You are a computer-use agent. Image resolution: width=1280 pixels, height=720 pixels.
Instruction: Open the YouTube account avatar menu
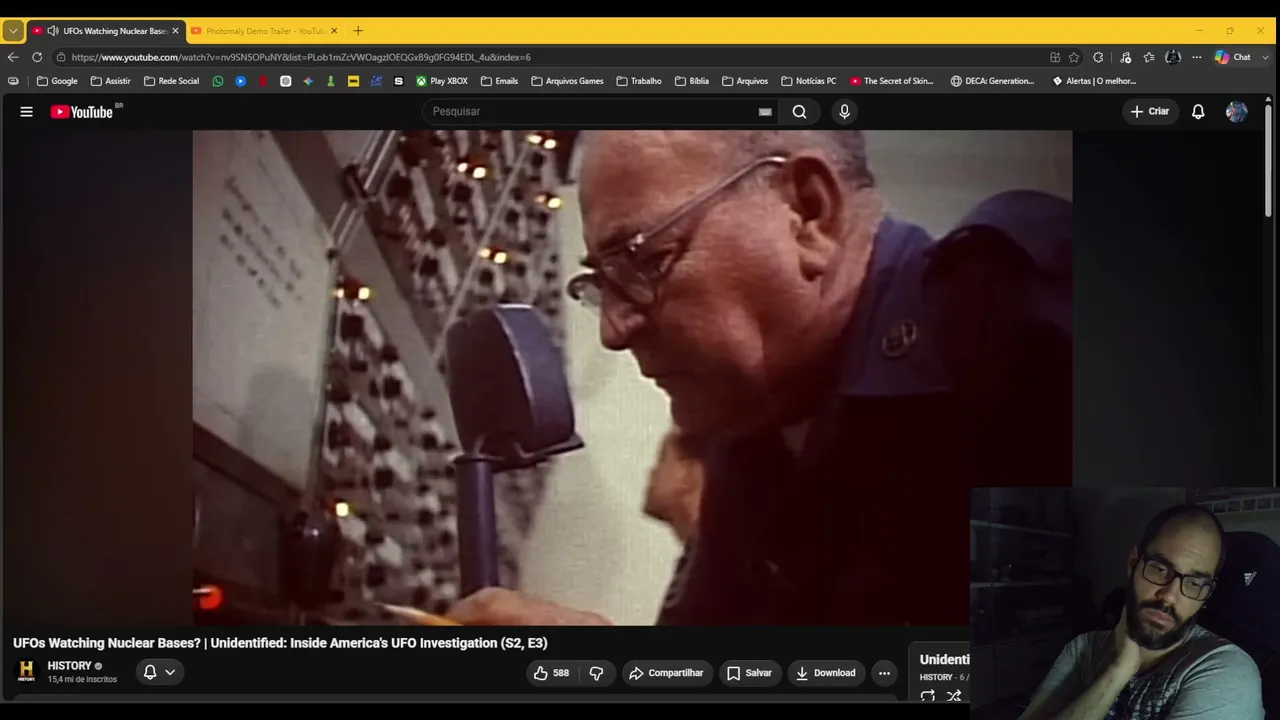point(1237,112)
